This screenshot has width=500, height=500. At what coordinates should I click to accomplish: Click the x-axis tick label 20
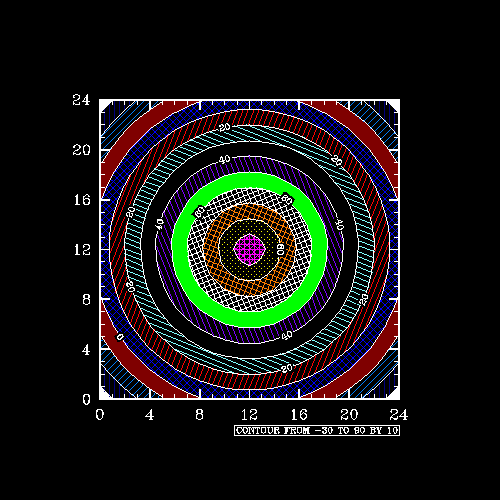click(x=349, y=415)
